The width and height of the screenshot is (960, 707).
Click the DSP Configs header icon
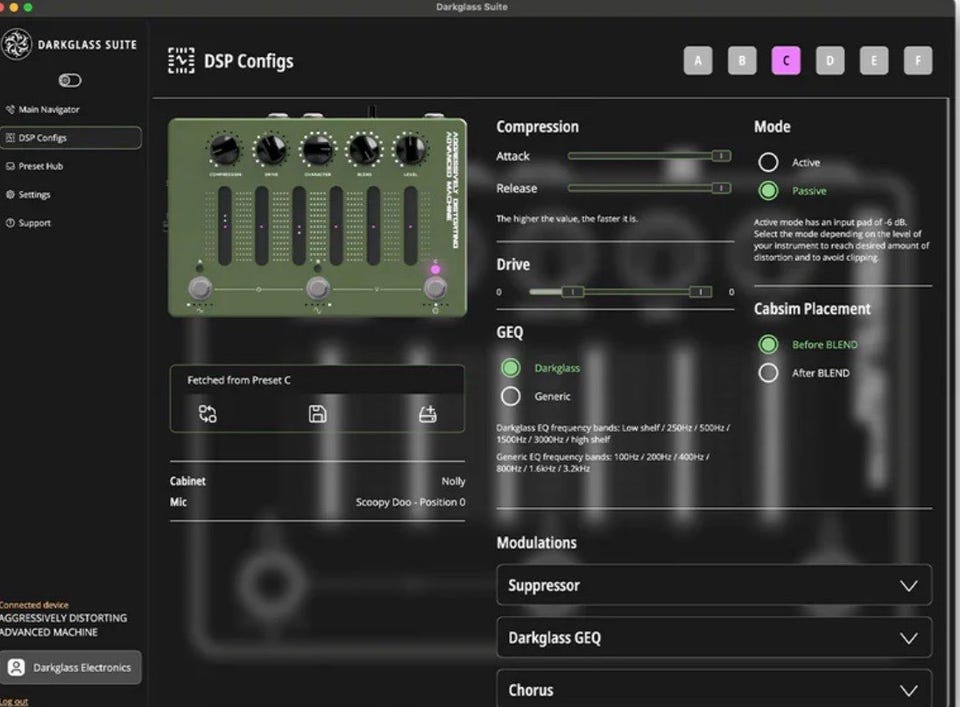point(181,61)
